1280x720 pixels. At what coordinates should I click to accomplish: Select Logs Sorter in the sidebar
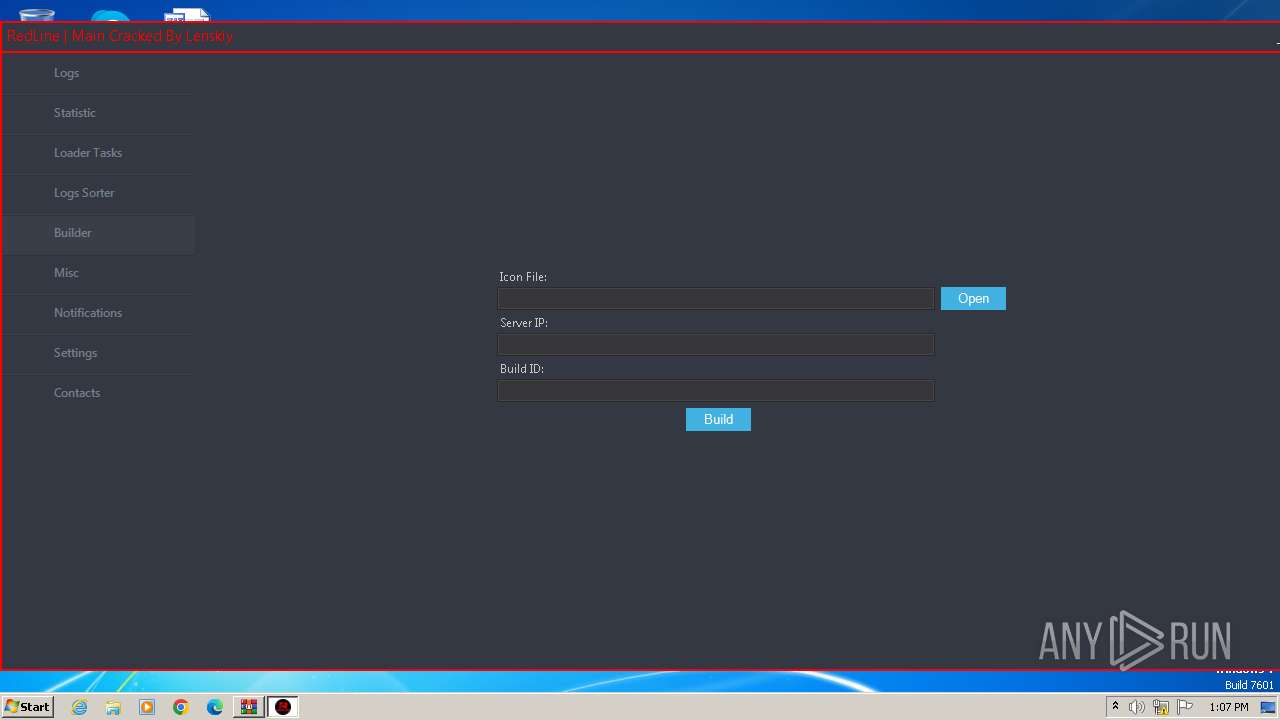(x=98, y=193)
